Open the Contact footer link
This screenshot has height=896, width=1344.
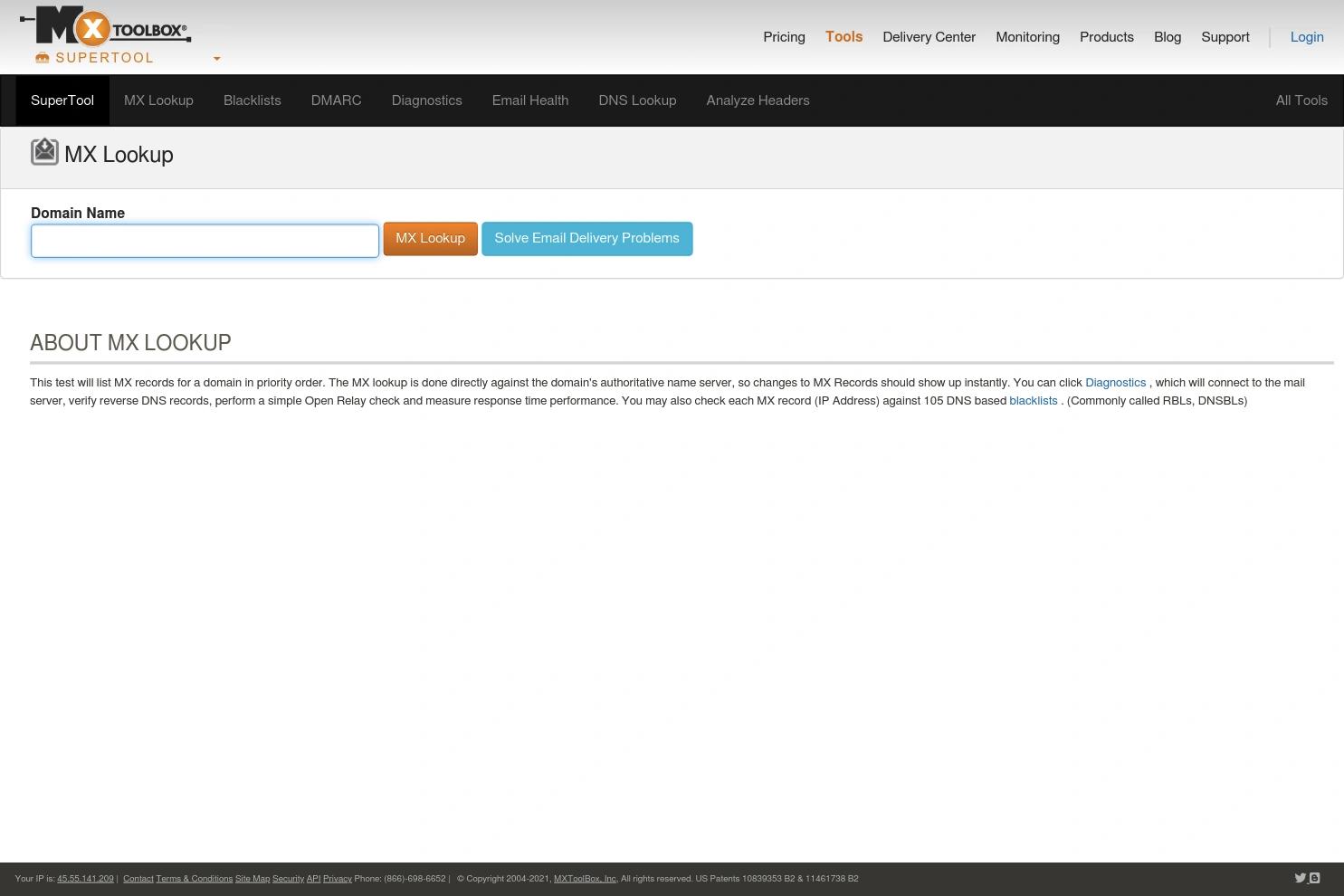tap(138, 879)
